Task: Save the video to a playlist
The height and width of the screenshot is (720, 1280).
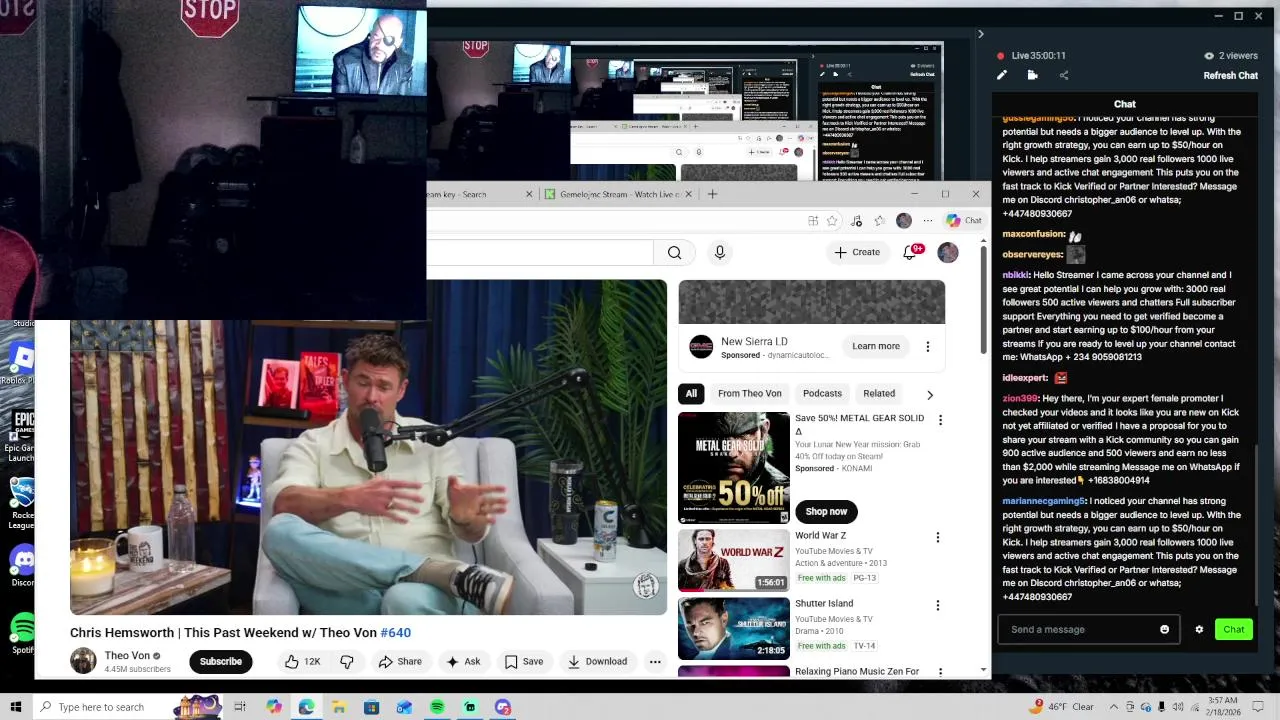Action: click(524, 661)
